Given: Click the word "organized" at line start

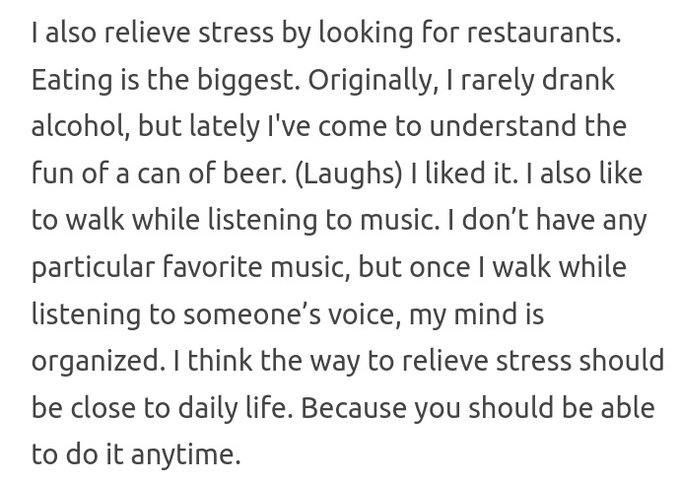Looking at the screenshot, I should coord(96,362).
